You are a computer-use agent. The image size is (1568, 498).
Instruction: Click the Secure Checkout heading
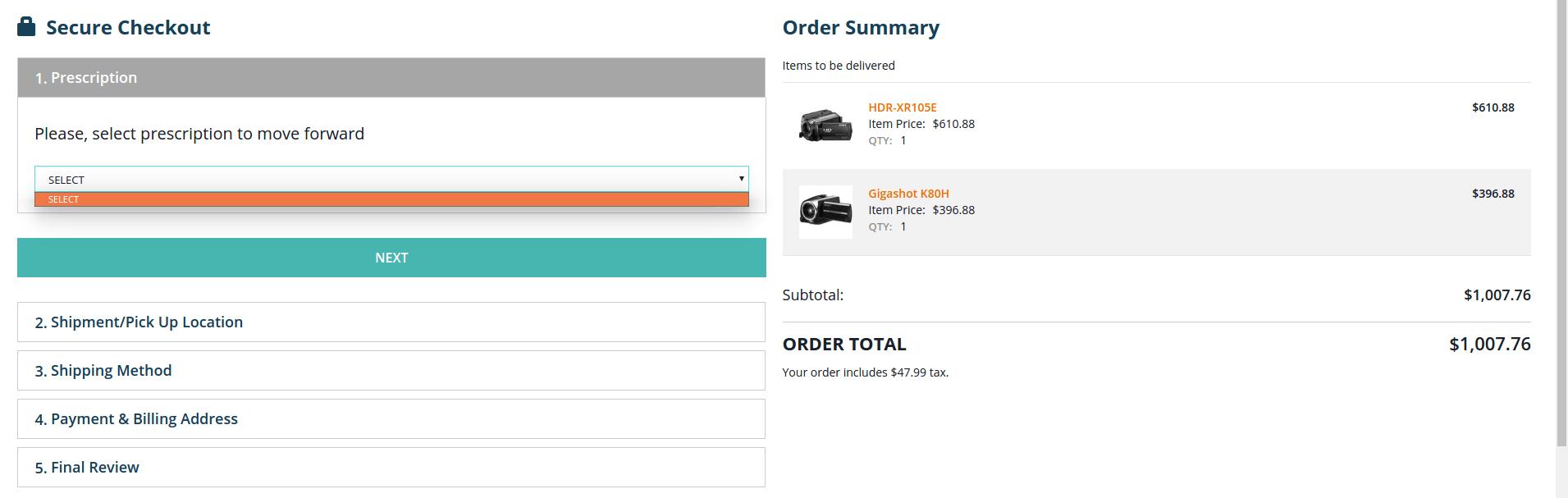click(128, 27)
